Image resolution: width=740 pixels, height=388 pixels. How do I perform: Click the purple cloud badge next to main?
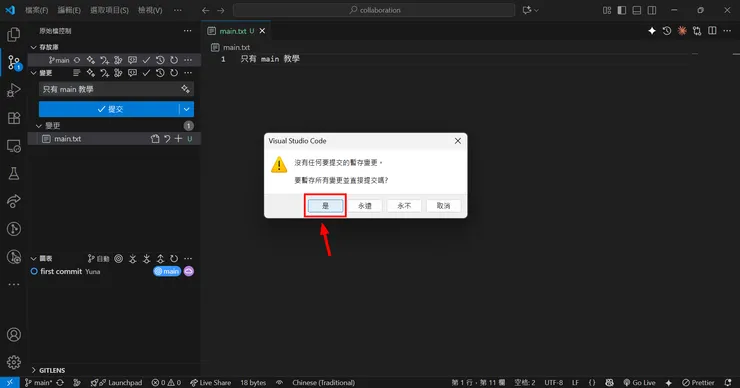188,271
